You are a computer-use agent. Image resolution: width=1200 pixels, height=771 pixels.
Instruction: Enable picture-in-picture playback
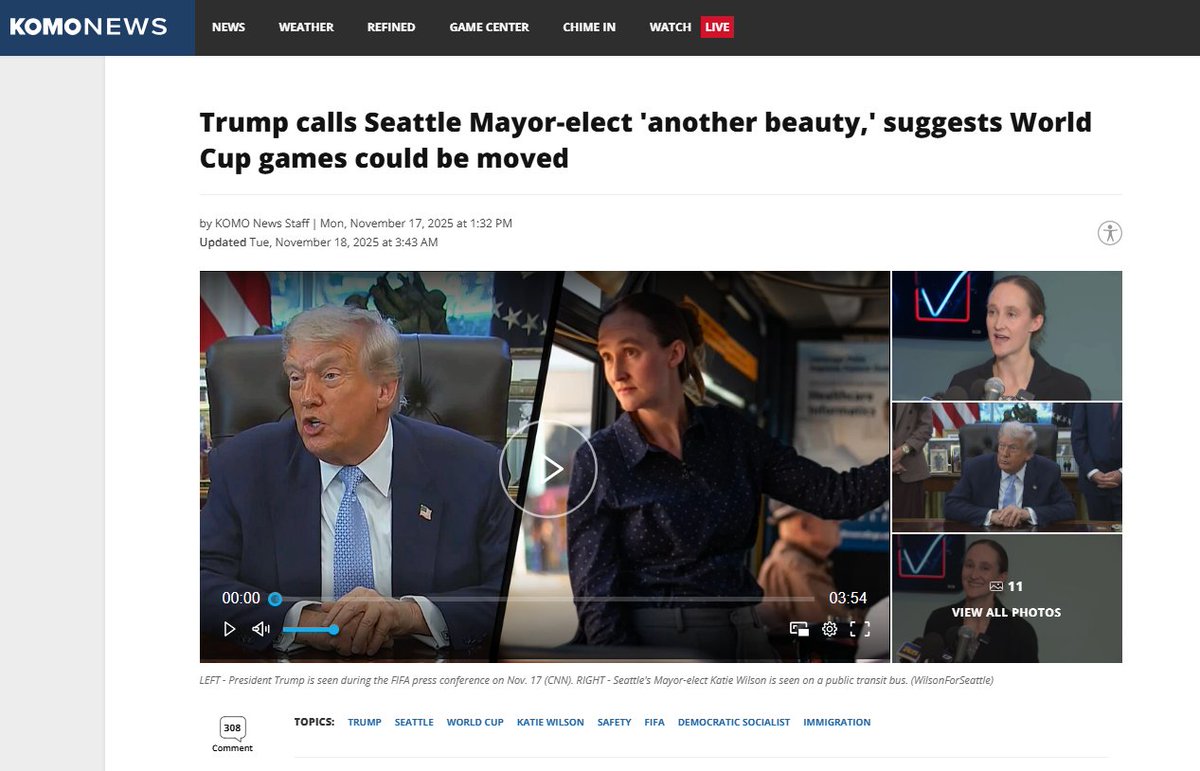798,628
